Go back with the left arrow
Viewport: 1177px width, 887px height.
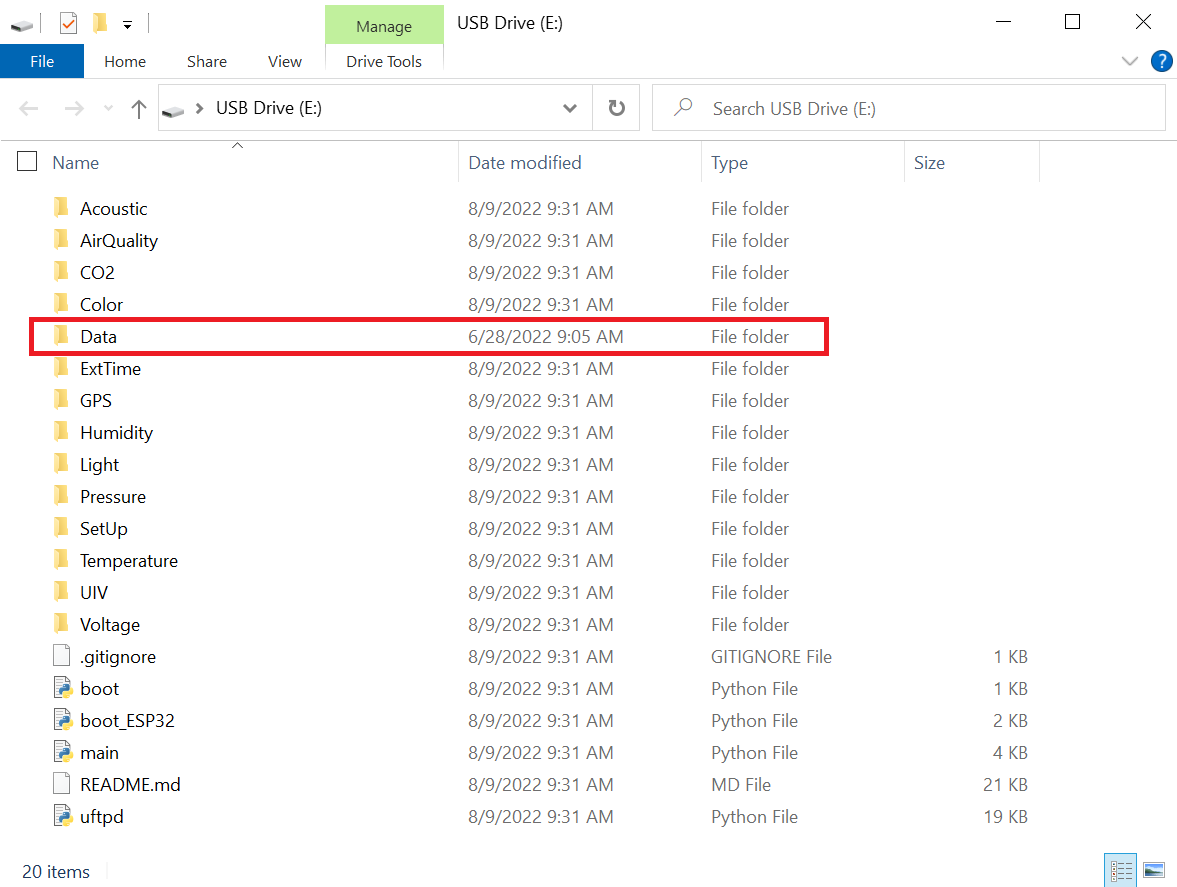[x=29, y=109]
